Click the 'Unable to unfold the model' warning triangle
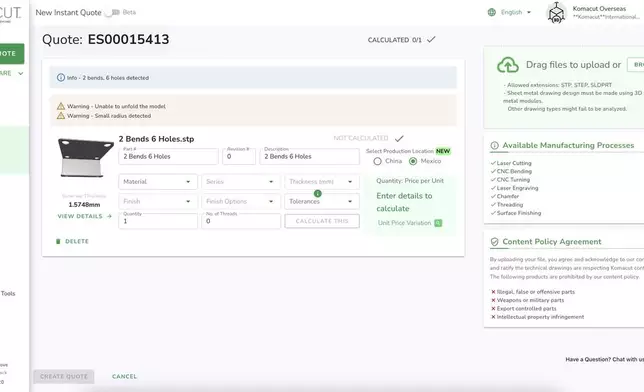The height and width of the screenshot is (392, 644). [61, 106]
